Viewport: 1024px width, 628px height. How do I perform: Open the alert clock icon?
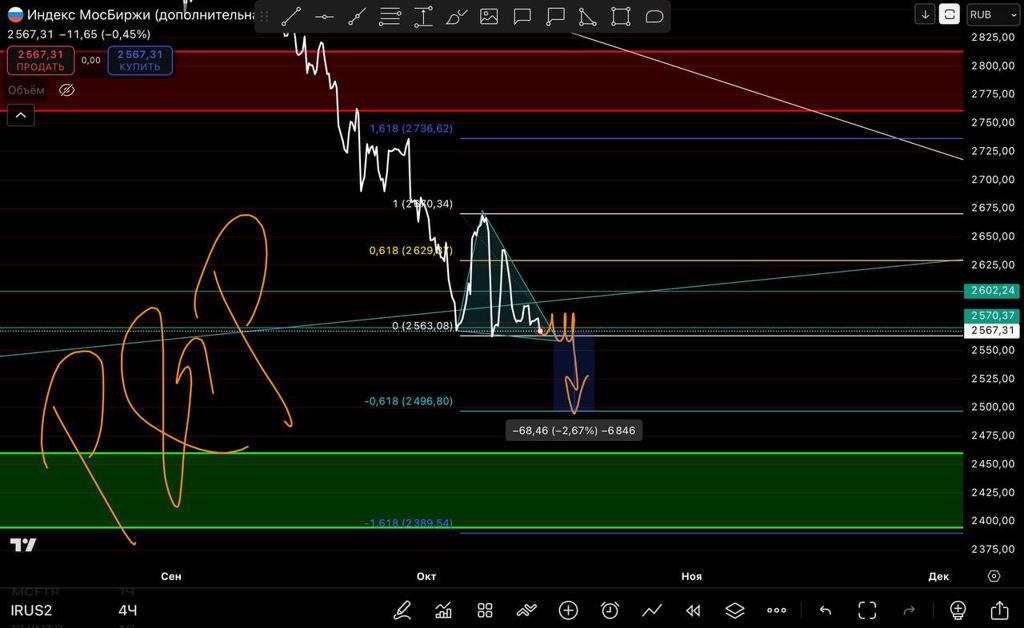[x=610, y=610]
